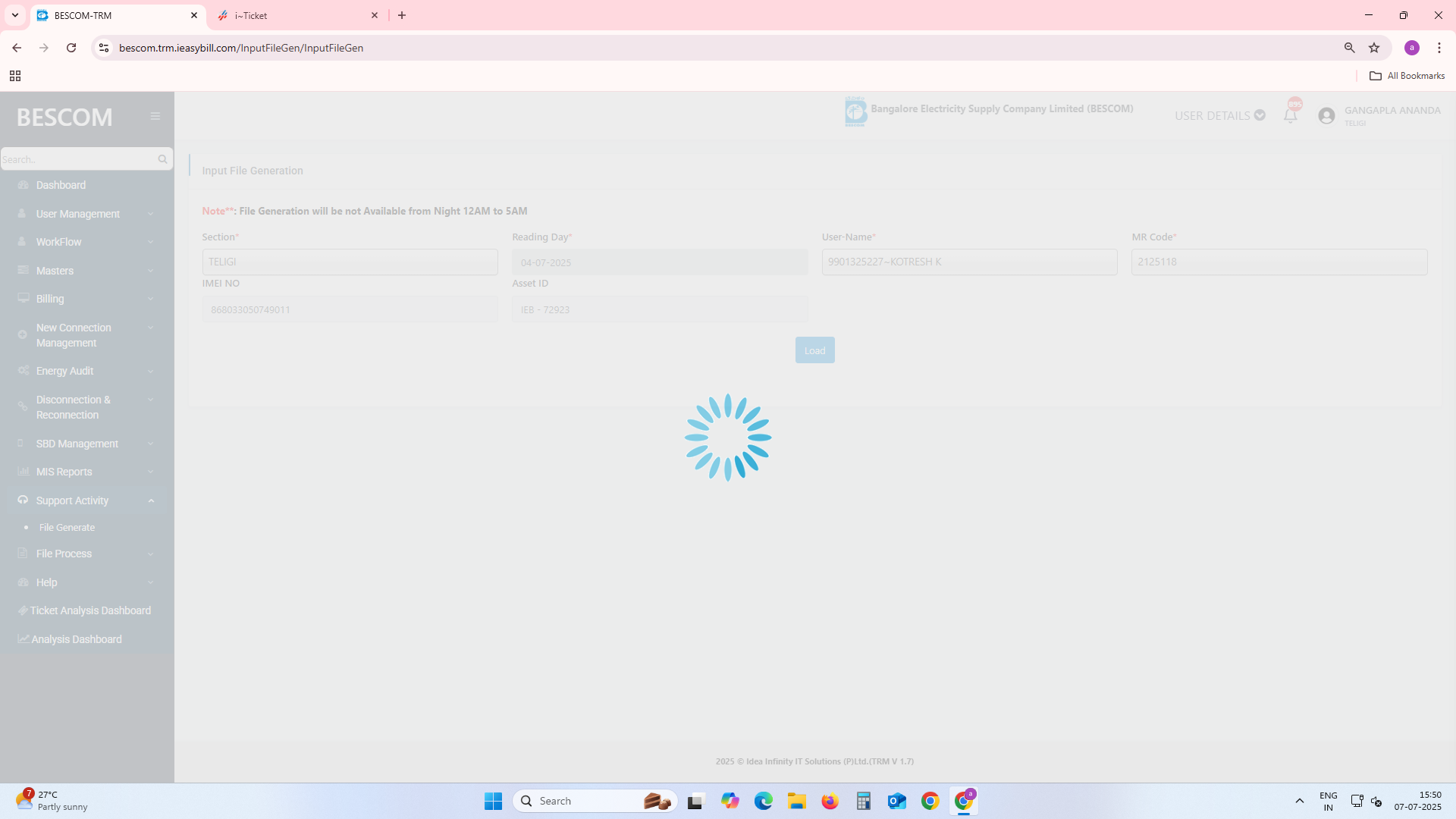Expand File Process menu
Image resolution: width=1456 pixels, height=819 pixels.
(x=87, y=554)
